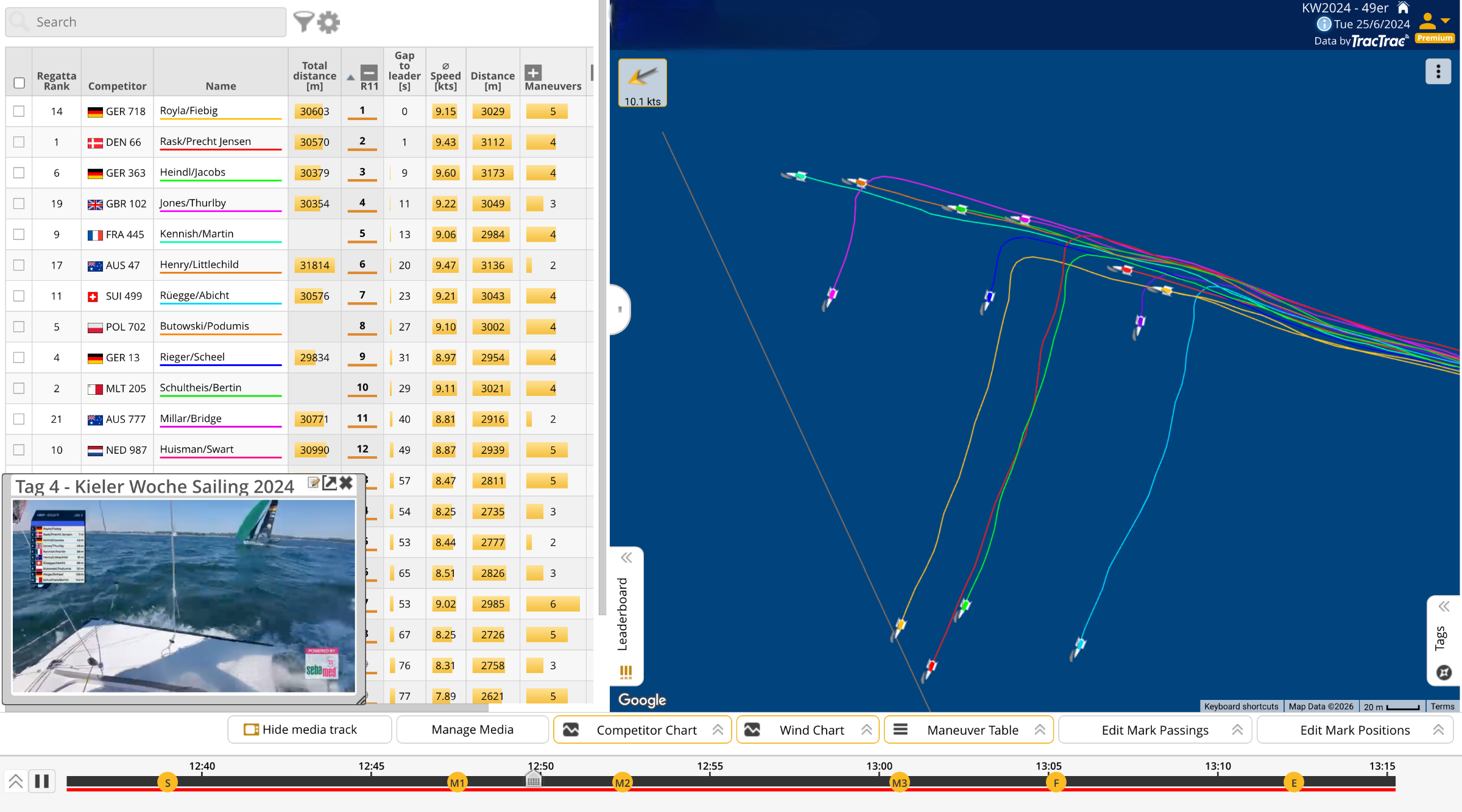Check the GER 363 Heindl/Jacobs checkbox

point(19,173)
